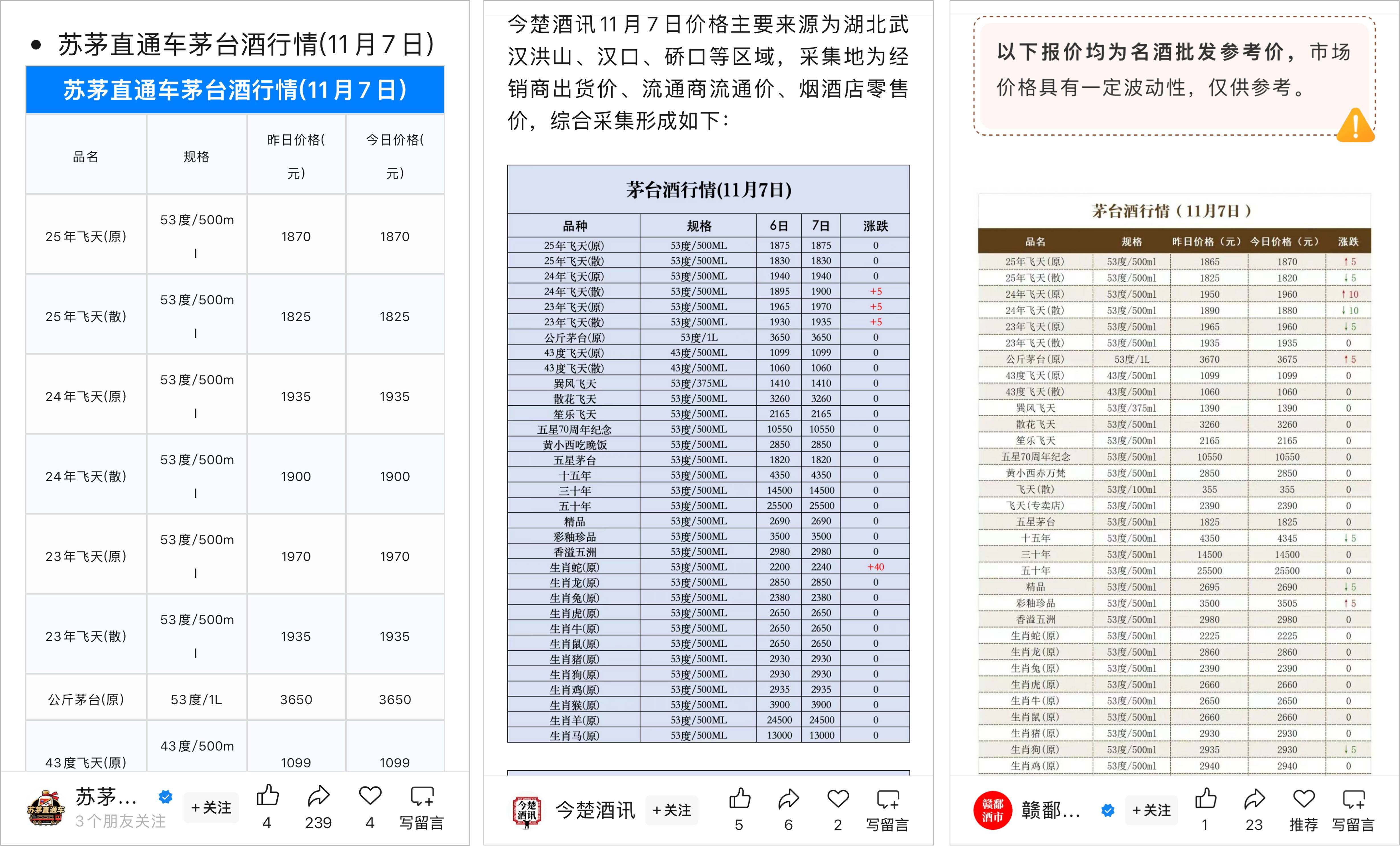Image resolution: width=1400 pixels, height=846 pixels.
Task: Follow 苏茅 account with +关注 button
Action: click(211, 807)
